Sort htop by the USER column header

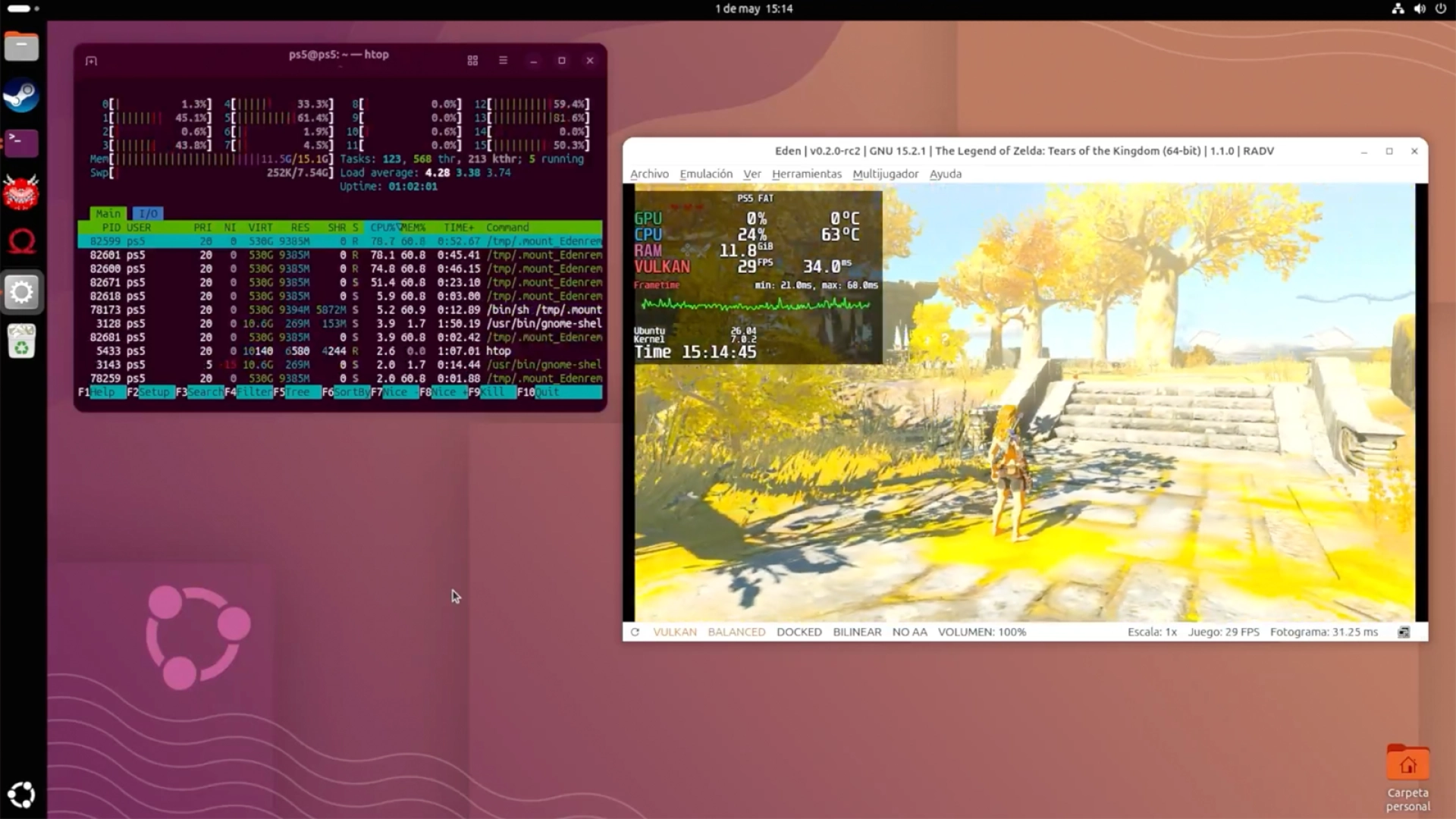[139, 227]
